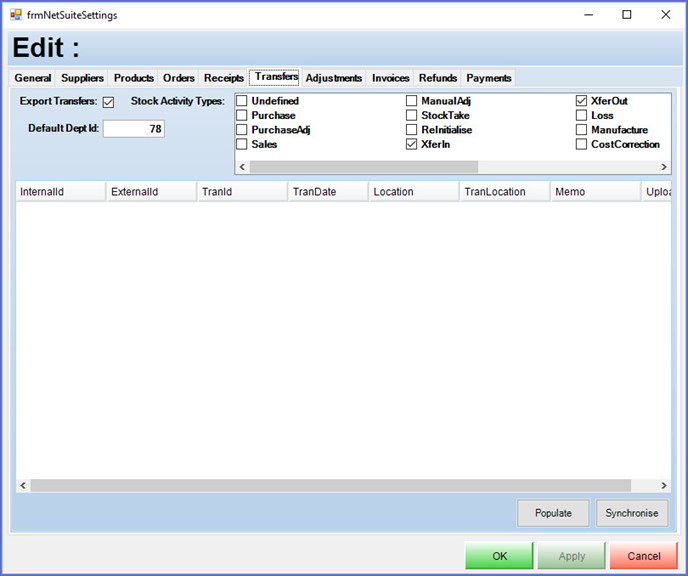Click the Default Dept Id field

coord(134,129)
